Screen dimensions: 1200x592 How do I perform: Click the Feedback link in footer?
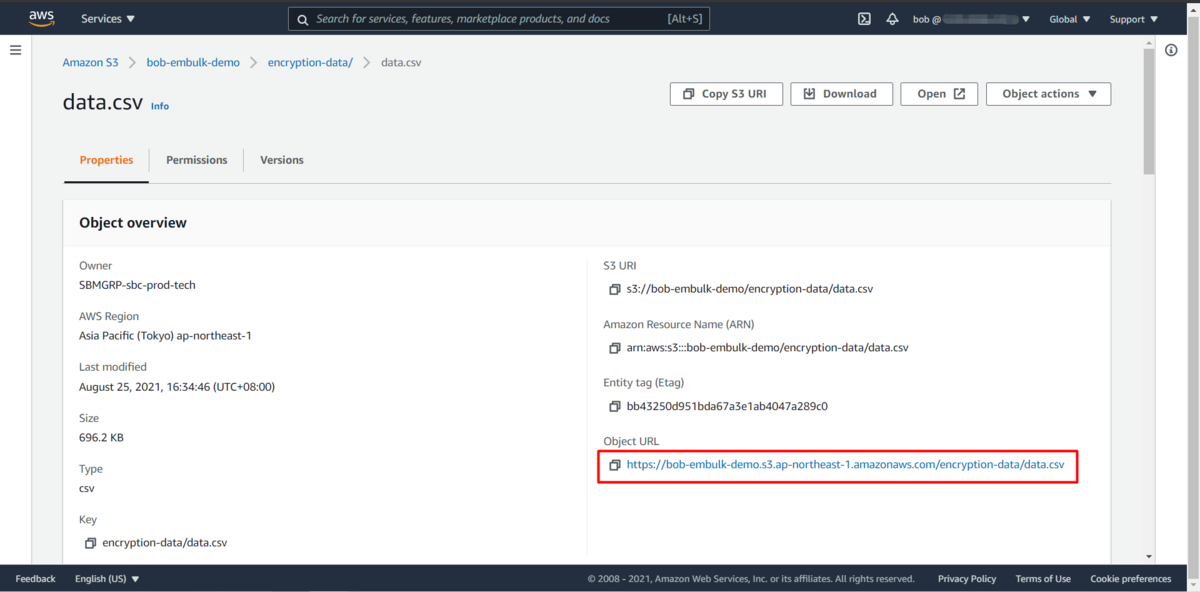click(x=36, y=579)
